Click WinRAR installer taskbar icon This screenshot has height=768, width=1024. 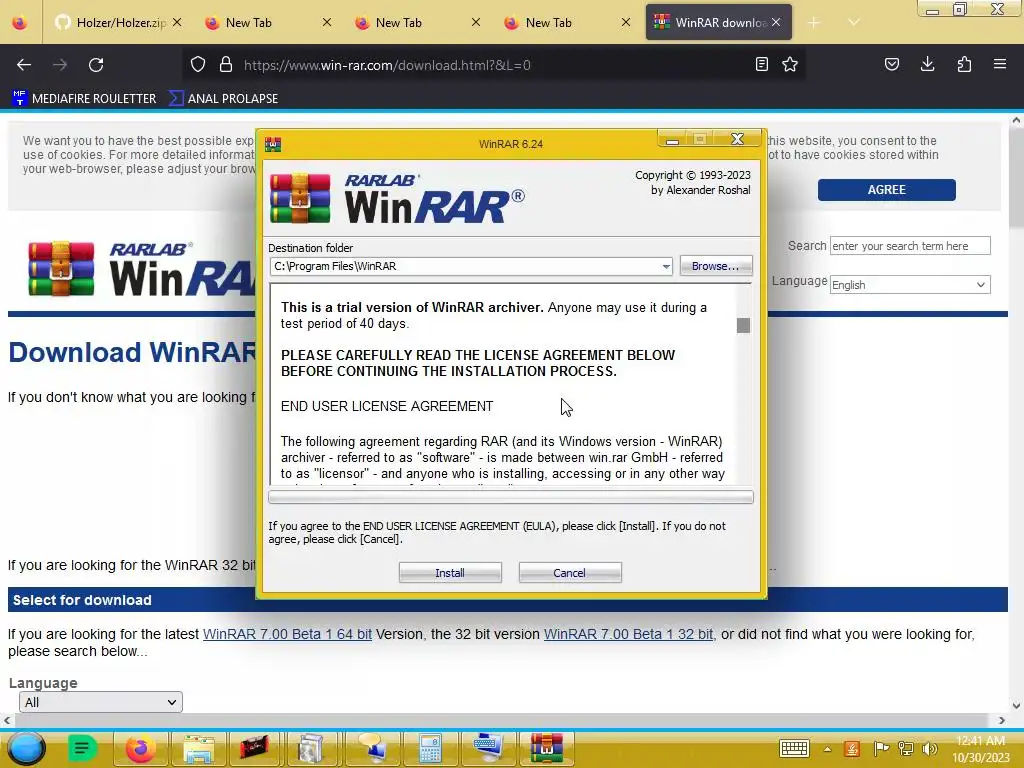pyautogui.click(x=547, y=748)
